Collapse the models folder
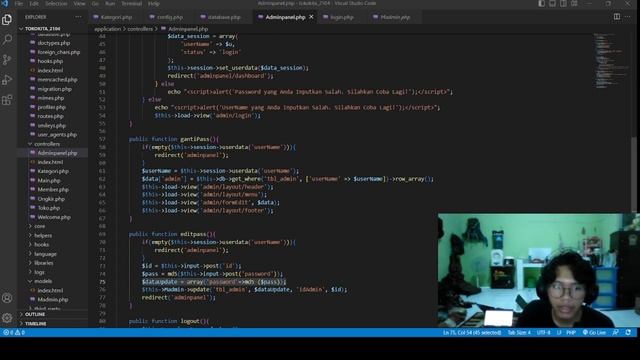This screenshot has height=360, width=640. pos(43,281)
